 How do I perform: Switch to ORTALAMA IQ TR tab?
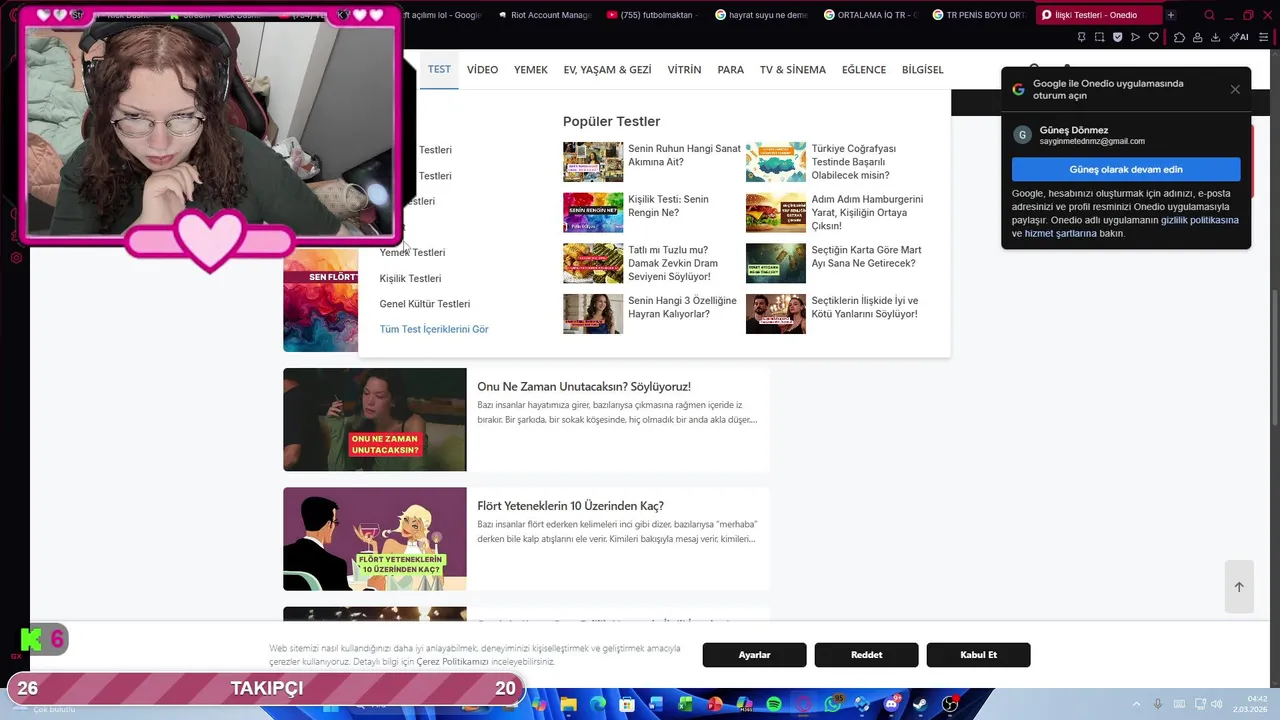point(868,15)
